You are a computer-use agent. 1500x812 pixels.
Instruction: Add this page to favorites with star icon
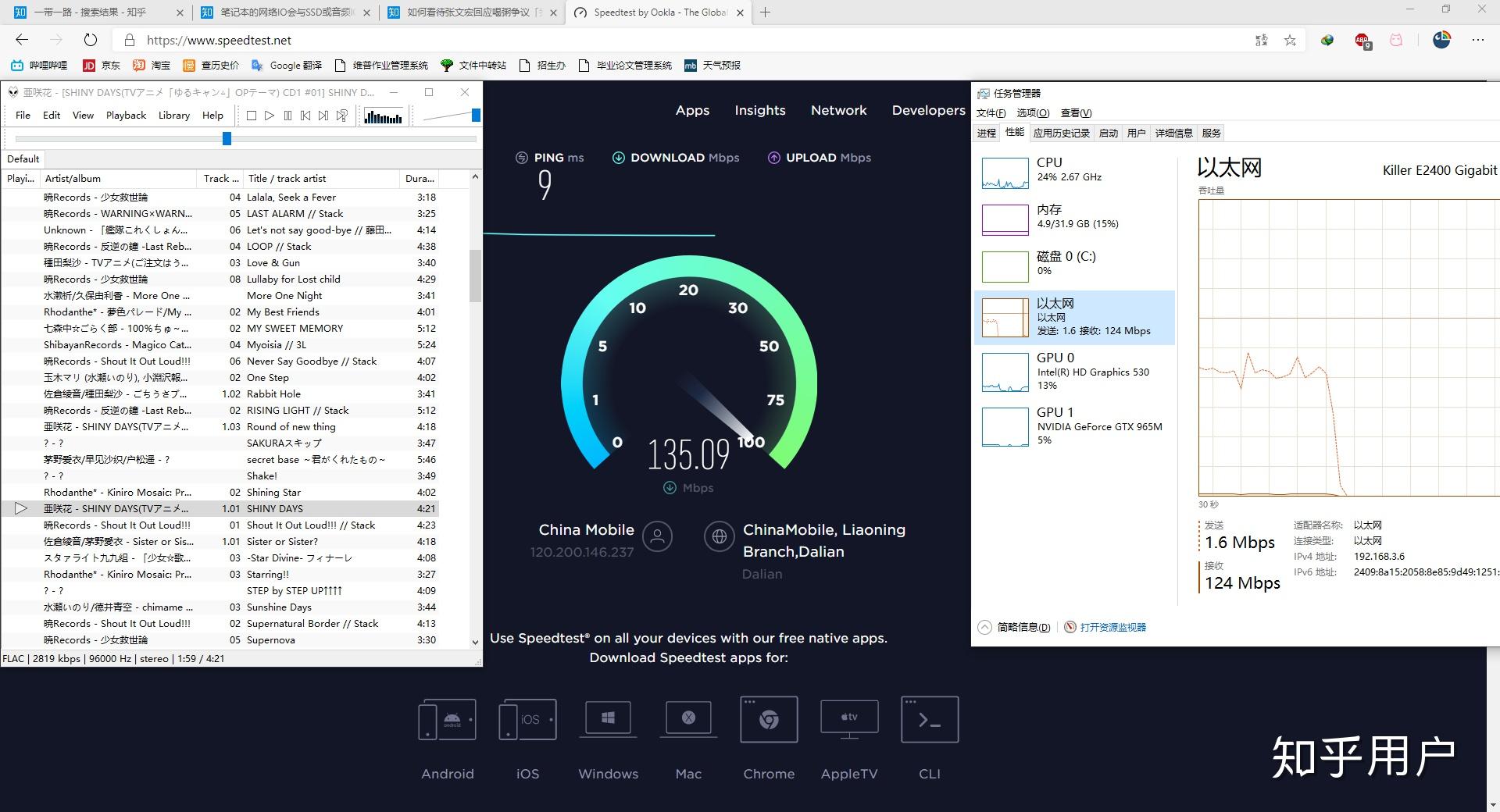coord(1290,40)
